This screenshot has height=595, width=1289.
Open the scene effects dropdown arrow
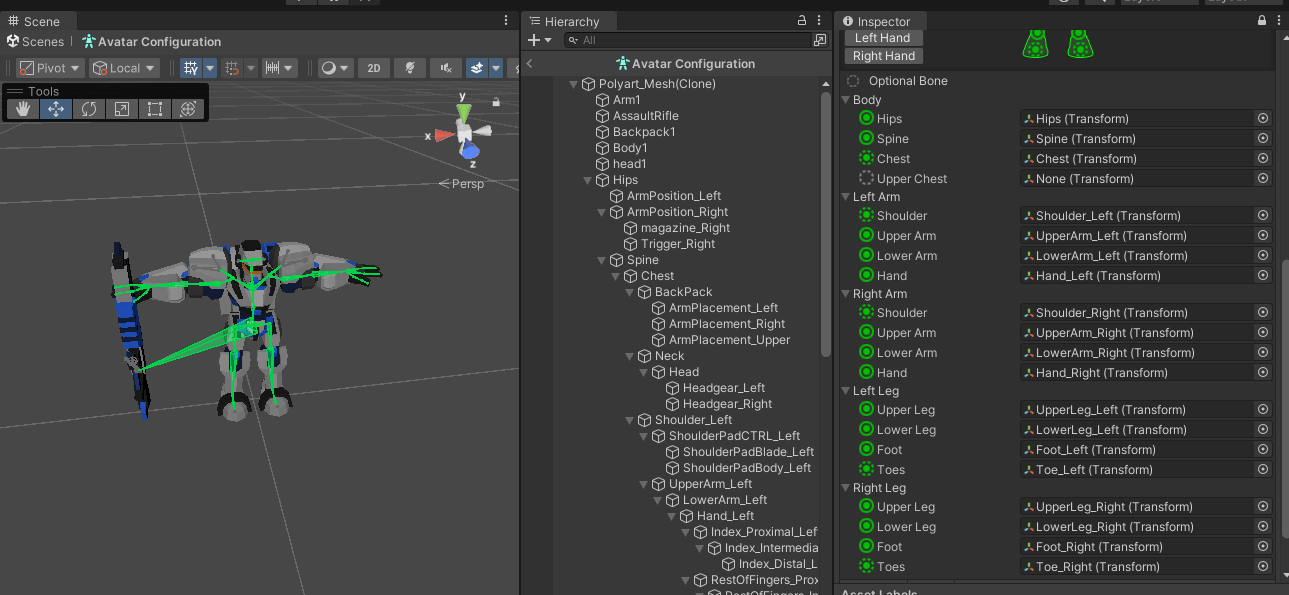pos(496,68)
